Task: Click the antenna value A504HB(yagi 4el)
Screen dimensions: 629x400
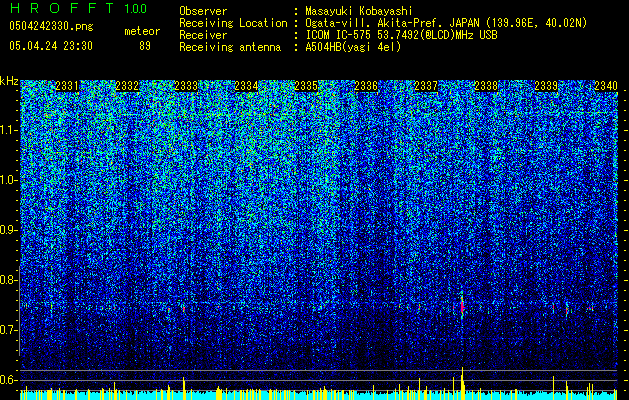Action: tap(353, 47)
